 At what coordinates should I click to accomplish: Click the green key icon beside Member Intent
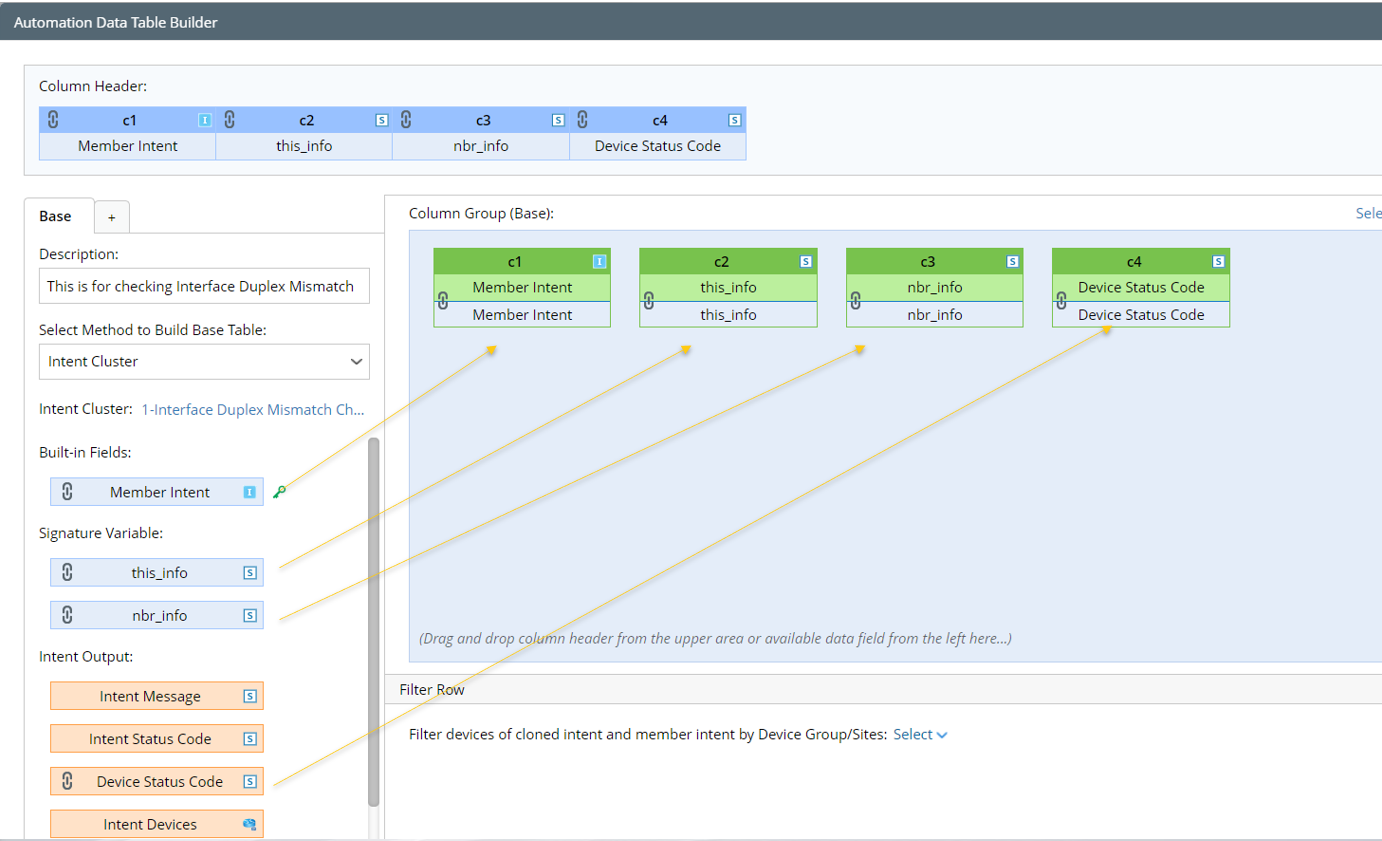click(x=280, y=491)
